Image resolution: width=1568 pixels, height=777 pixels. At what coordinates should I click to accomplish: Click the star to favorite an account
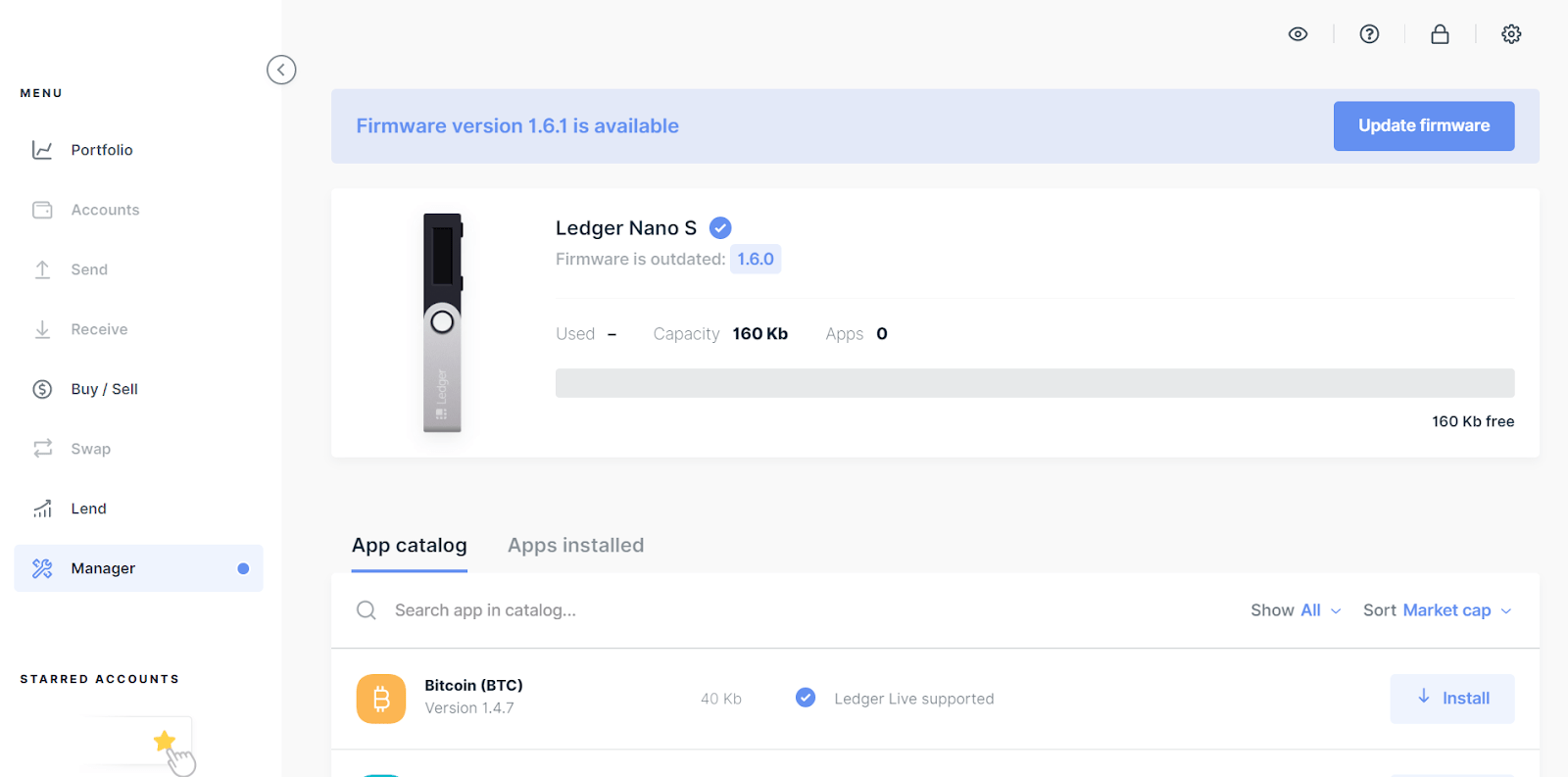164,741
